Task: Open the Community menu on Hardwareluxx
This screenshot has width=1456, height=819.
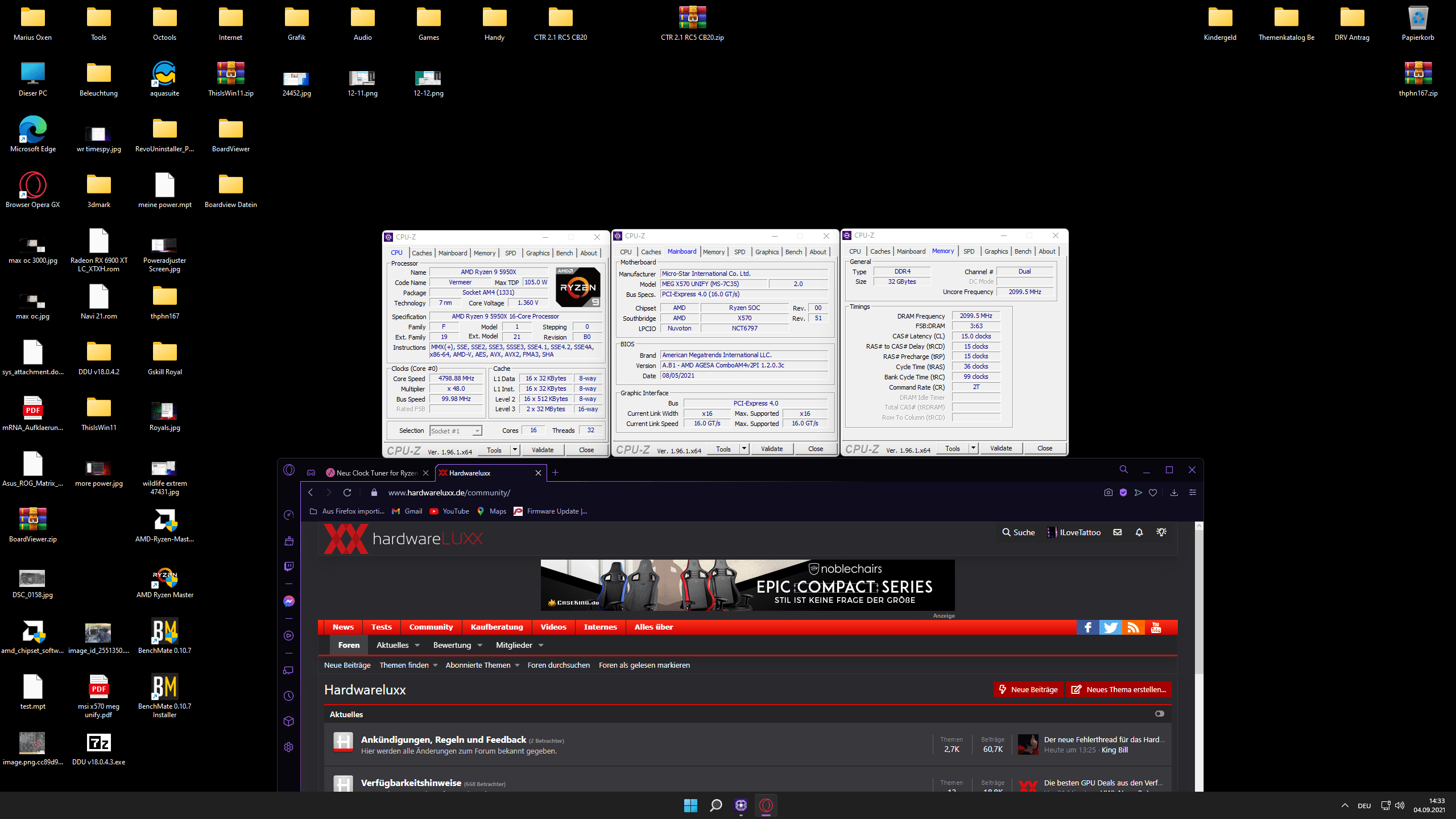Action: [431, 627]
